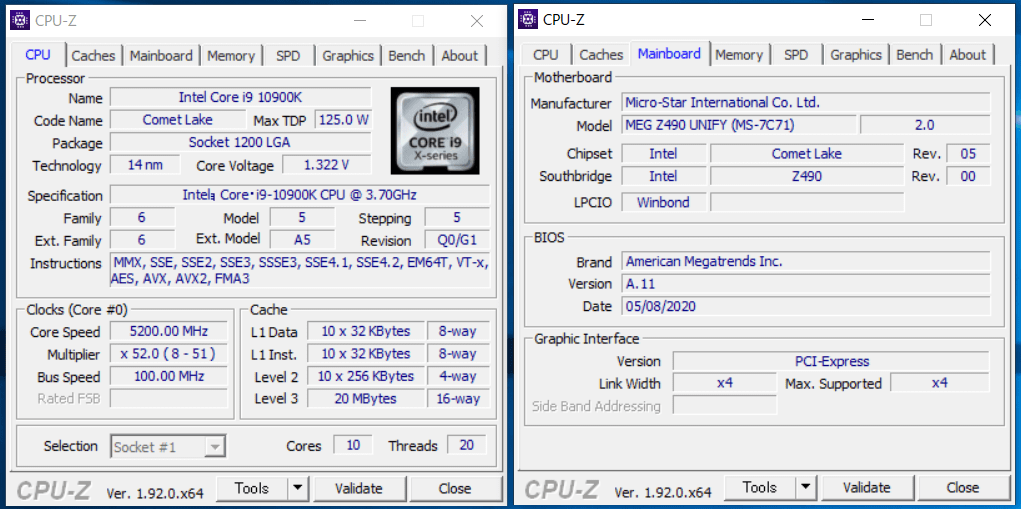The width and height of the screenshot is (1021, 509).
Task: Click the L1 Data value 10 x 32 KBytes
Action: click(x=366, y=331)
